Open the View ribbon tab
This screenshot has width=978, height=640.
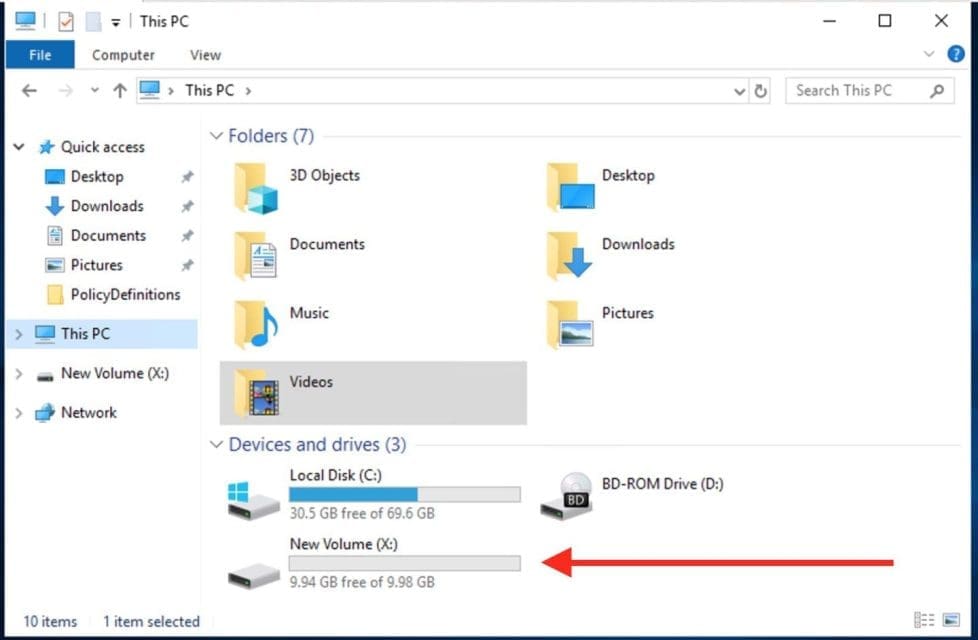click(x=205, y=55)
